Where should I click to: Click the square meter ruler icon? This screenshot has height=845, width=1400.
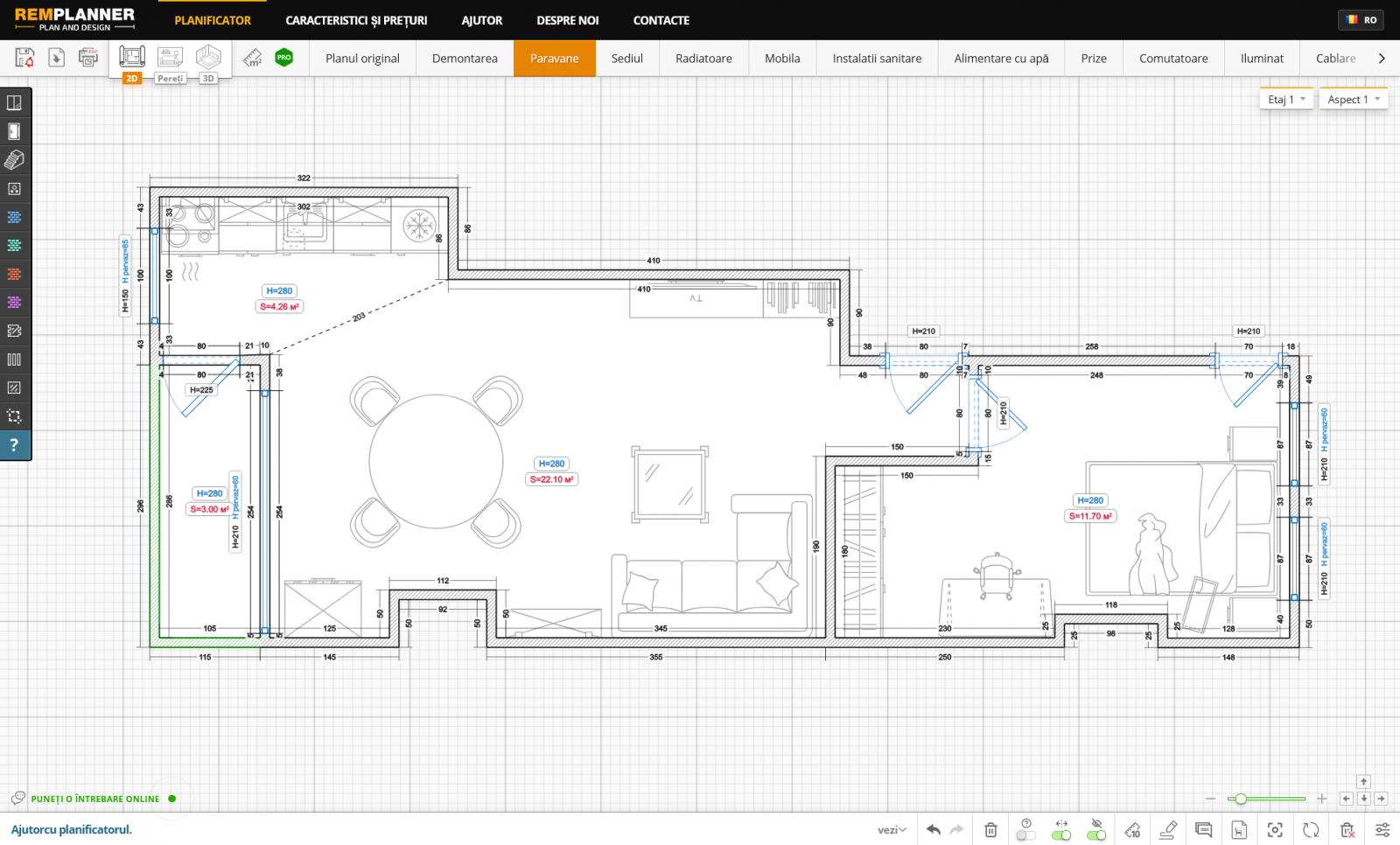coord(252,58)
